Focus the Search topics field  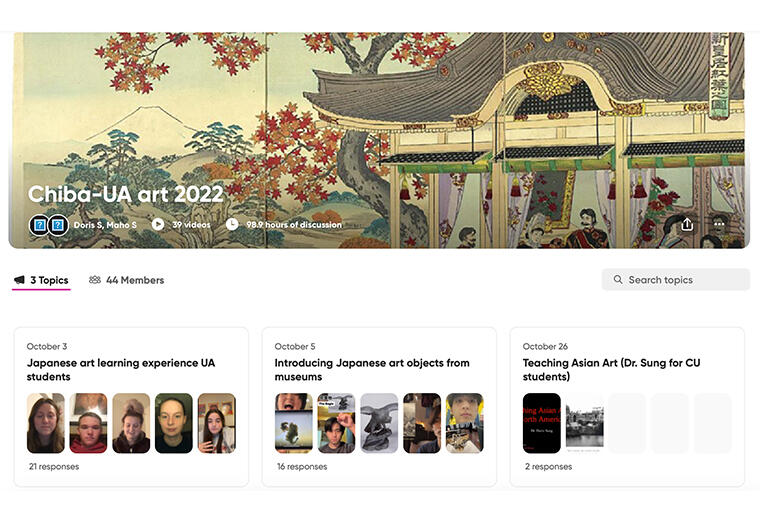pos(676,280)
